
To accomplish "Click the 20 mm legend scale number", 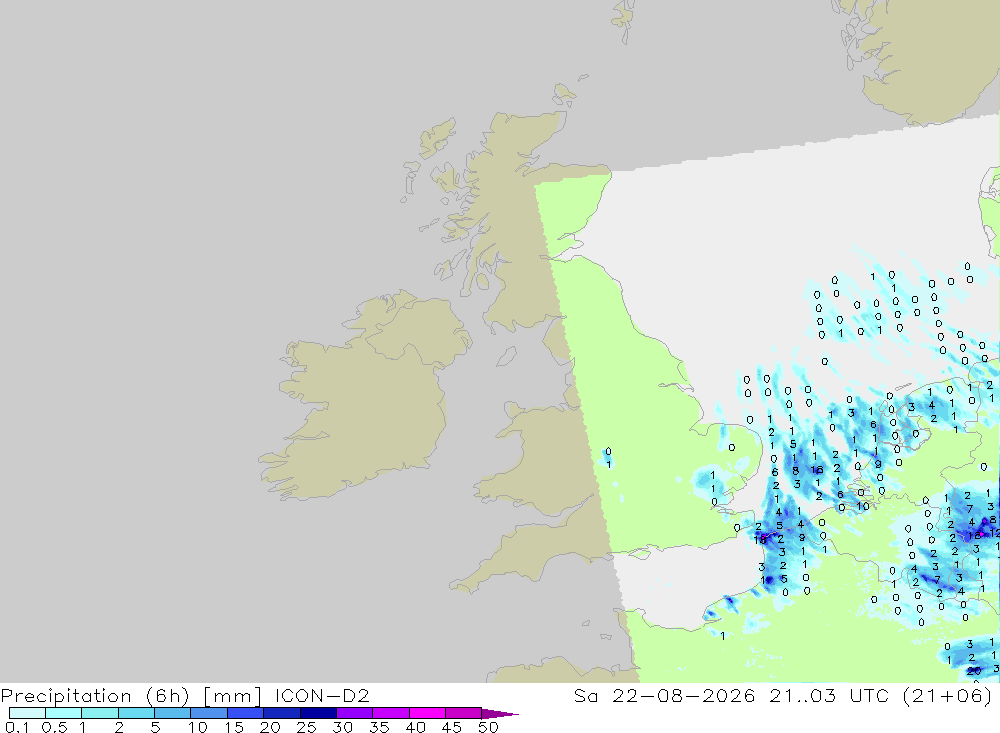I will point(270,727).
